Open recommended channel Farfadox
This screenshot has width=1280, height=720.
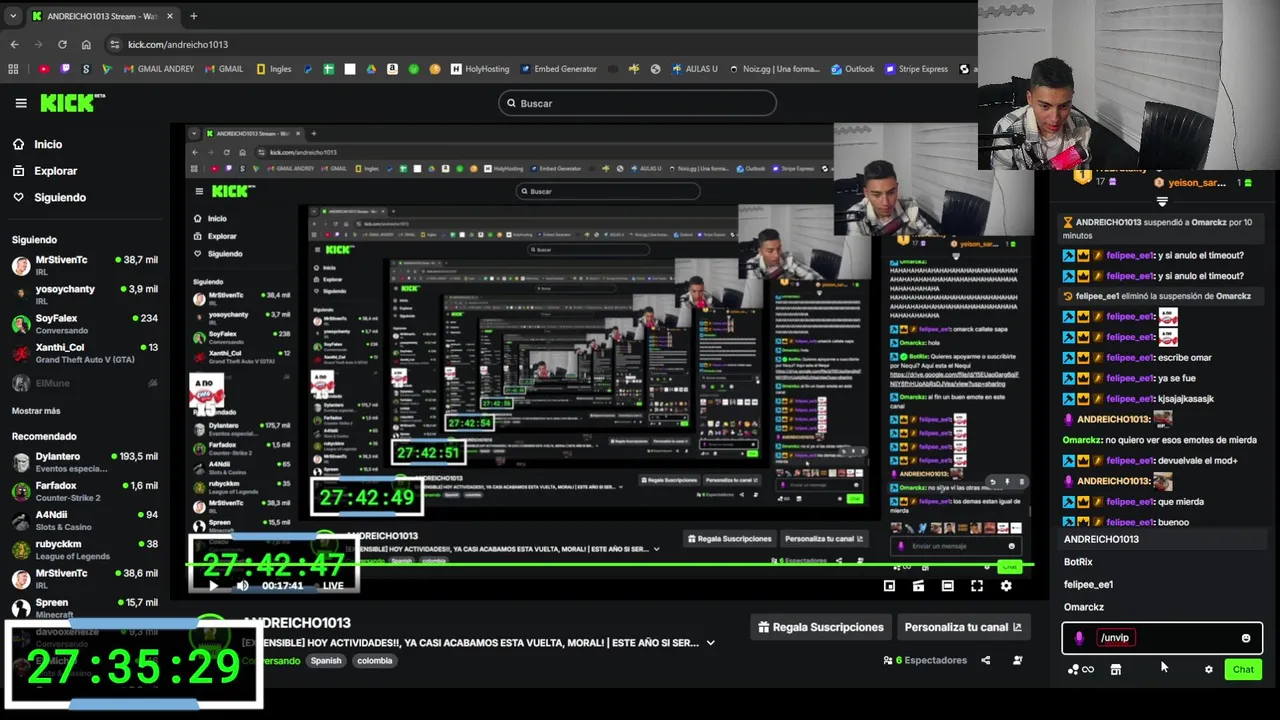[85, 491]
